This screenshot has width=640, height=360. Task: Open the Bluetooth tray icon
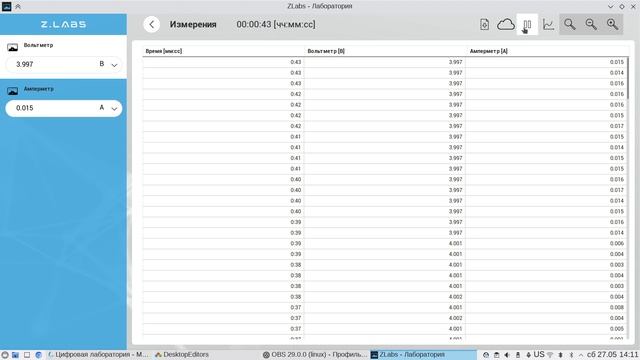click(x=571, y=355)
